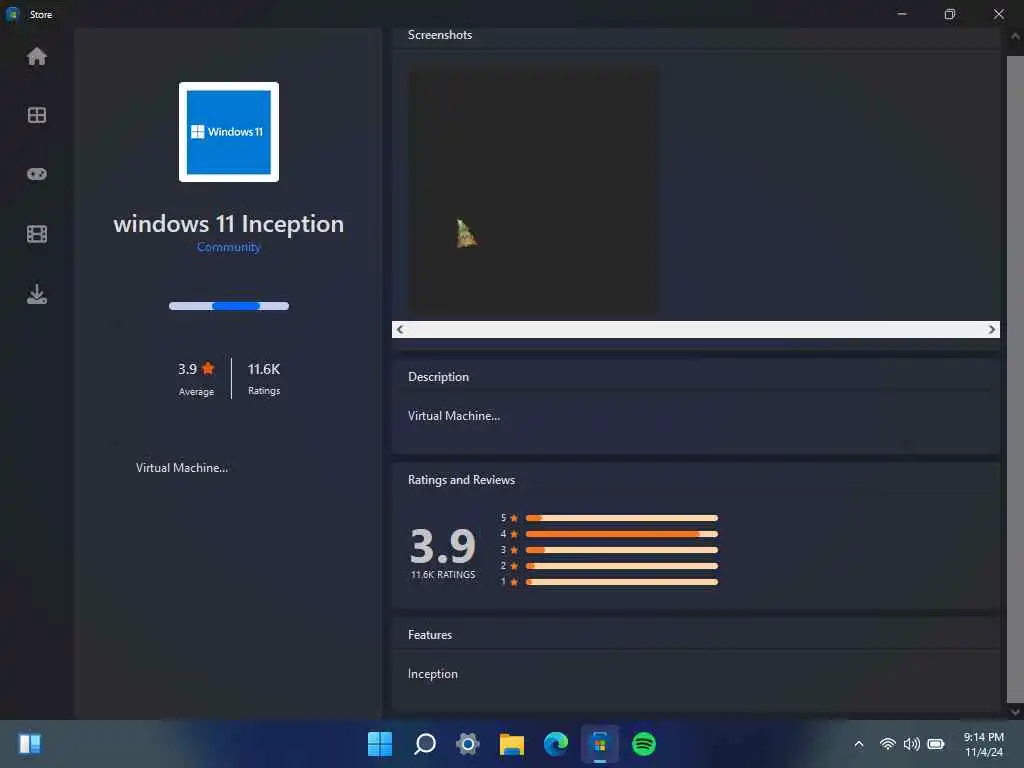Click the download progress bar
This screenshot has width=1024, height=768.
229,306
